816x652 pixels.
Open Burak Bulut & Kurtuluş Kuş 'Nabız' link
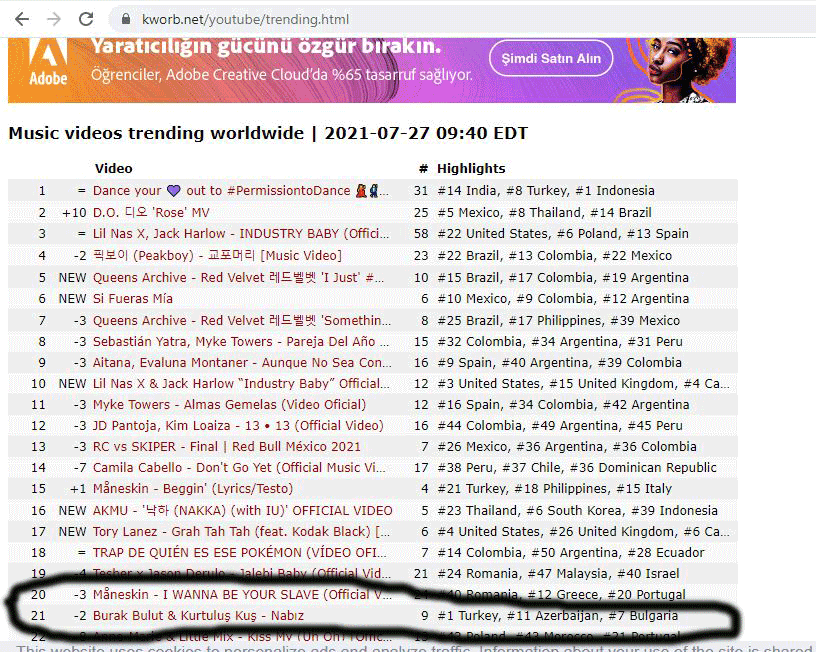(198, 616)
